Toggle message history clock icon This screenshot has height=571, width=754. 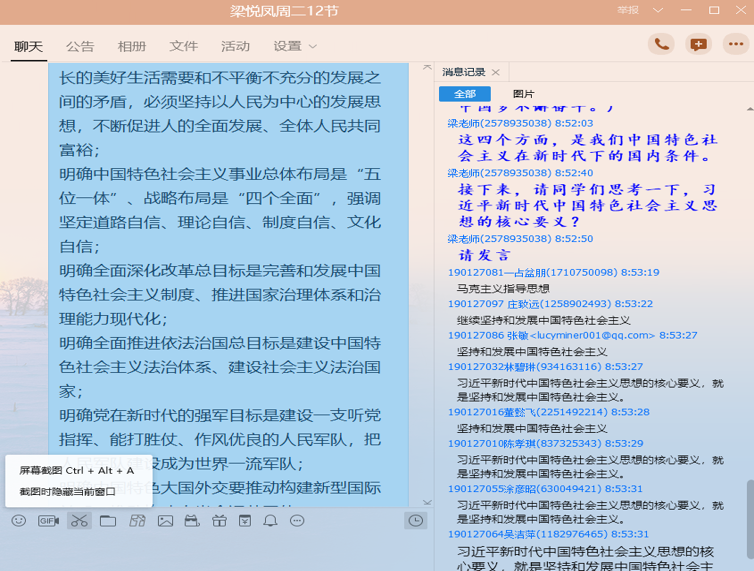click(x=415, y=521)
